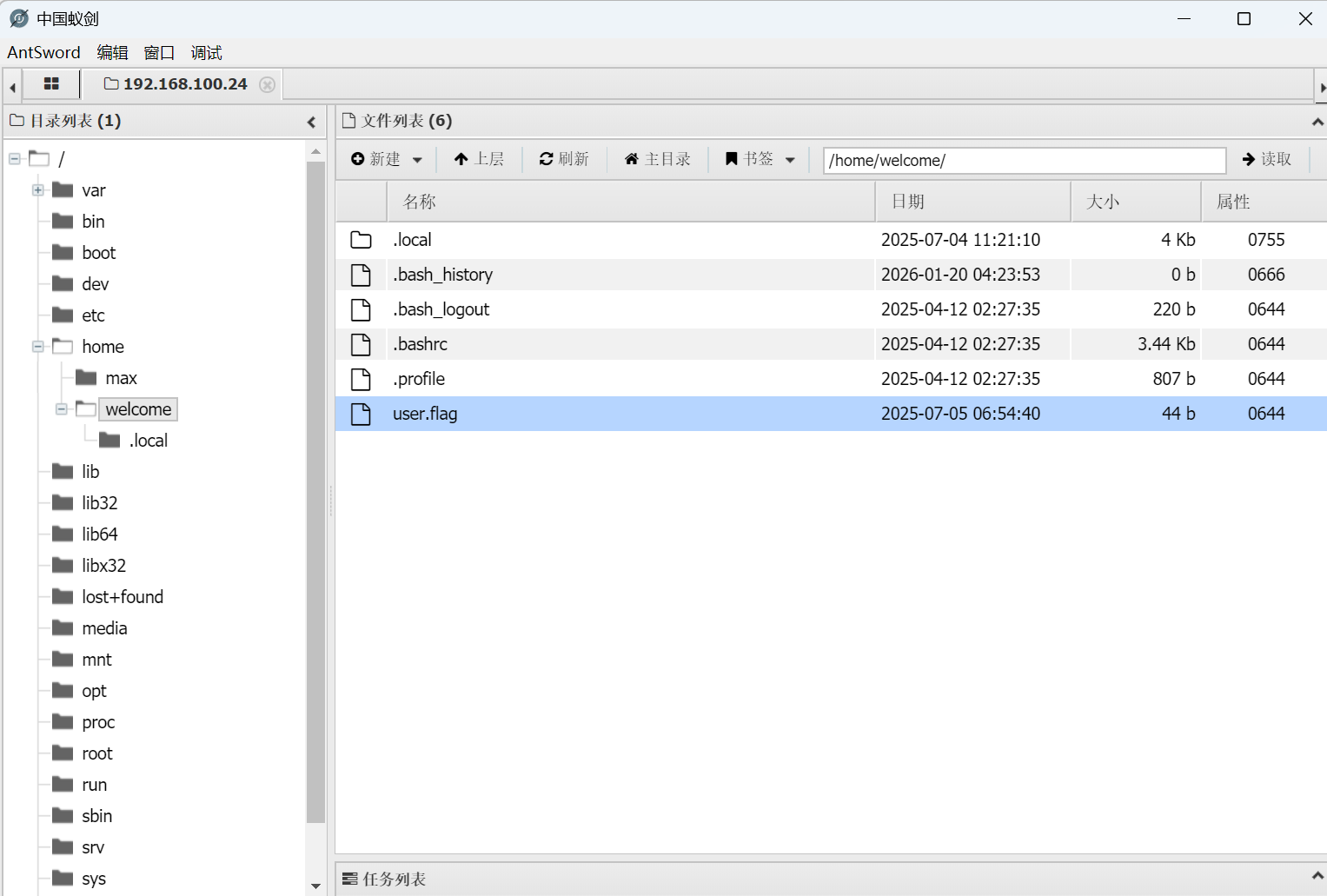Screen dimensions: 1327x896
Task: Open the bookmarks (书签) dropdown
Action: click(760, 159)
